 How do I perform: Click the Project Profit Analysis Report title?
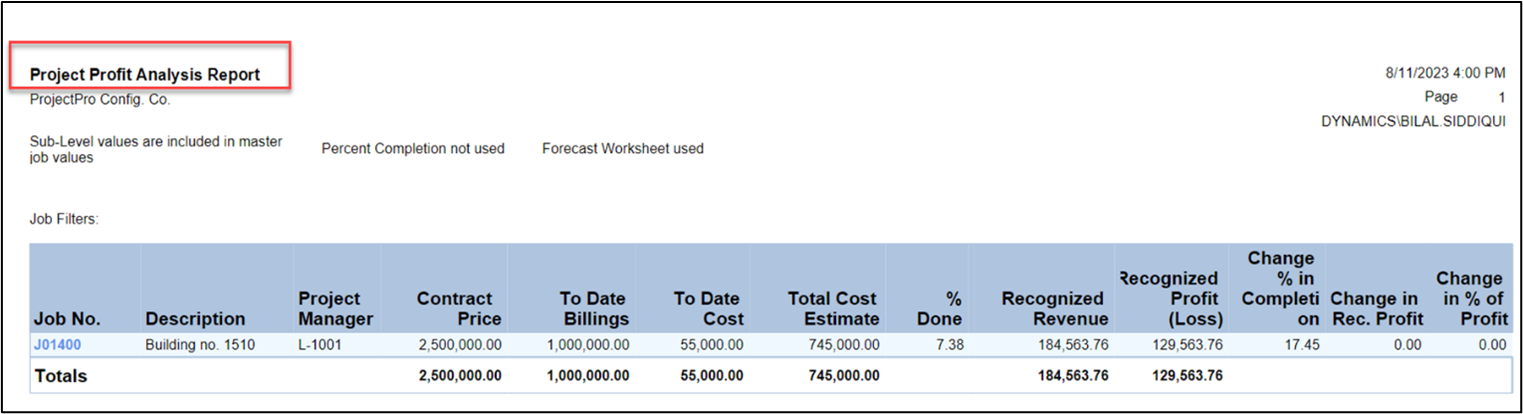point(145,75)
